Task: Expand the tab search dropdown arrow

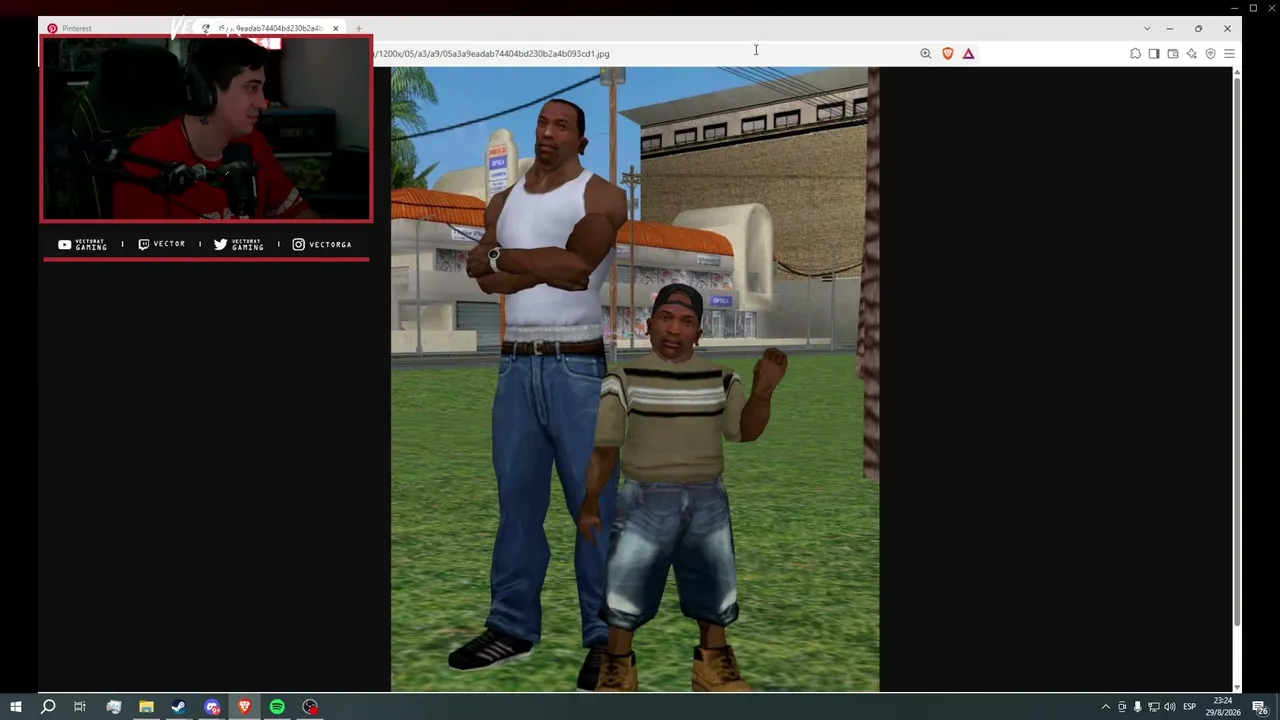Action: click(1147, 28)
